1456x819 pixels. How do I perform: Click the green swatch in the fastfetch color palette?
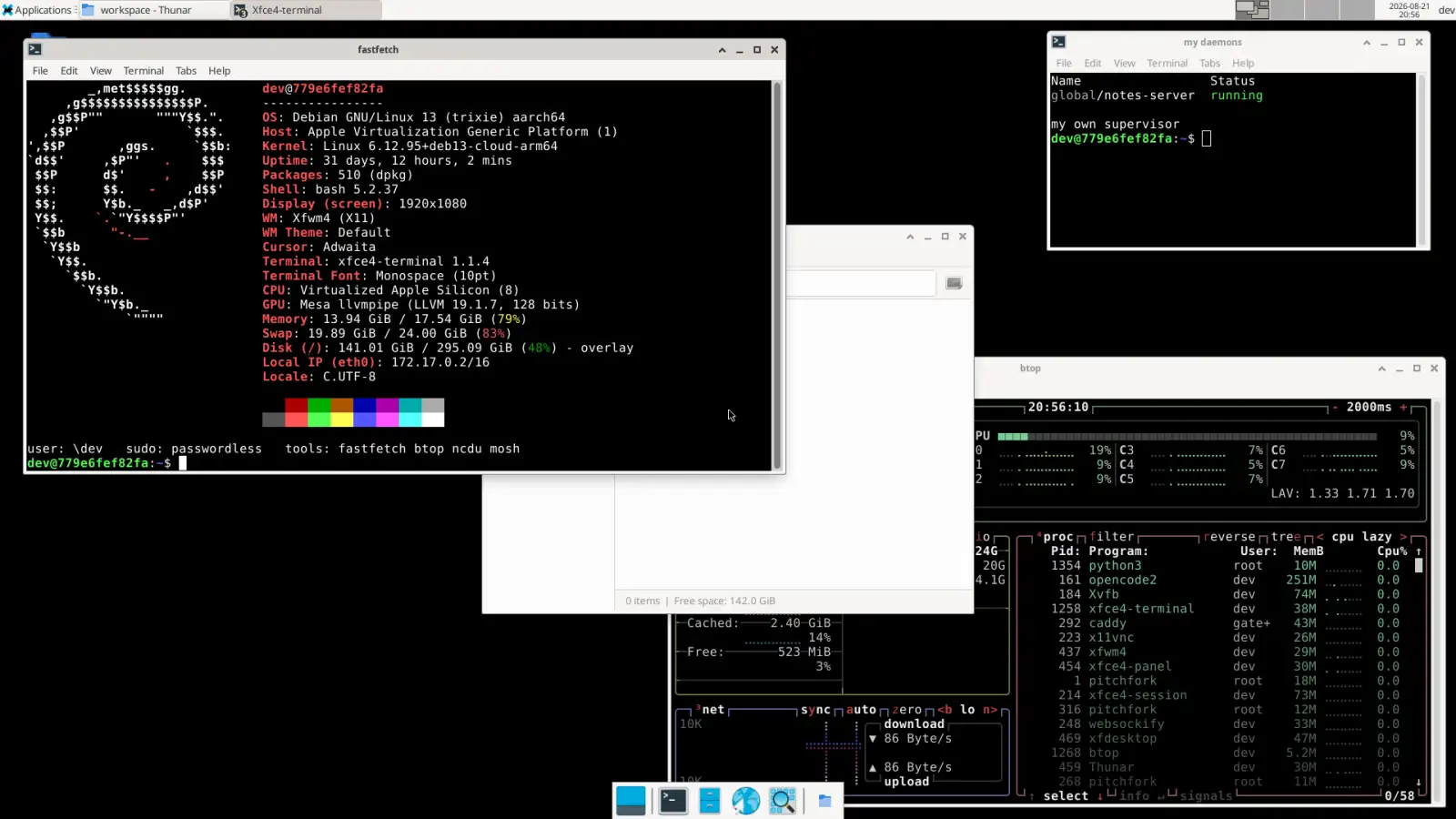click(318, 405)
